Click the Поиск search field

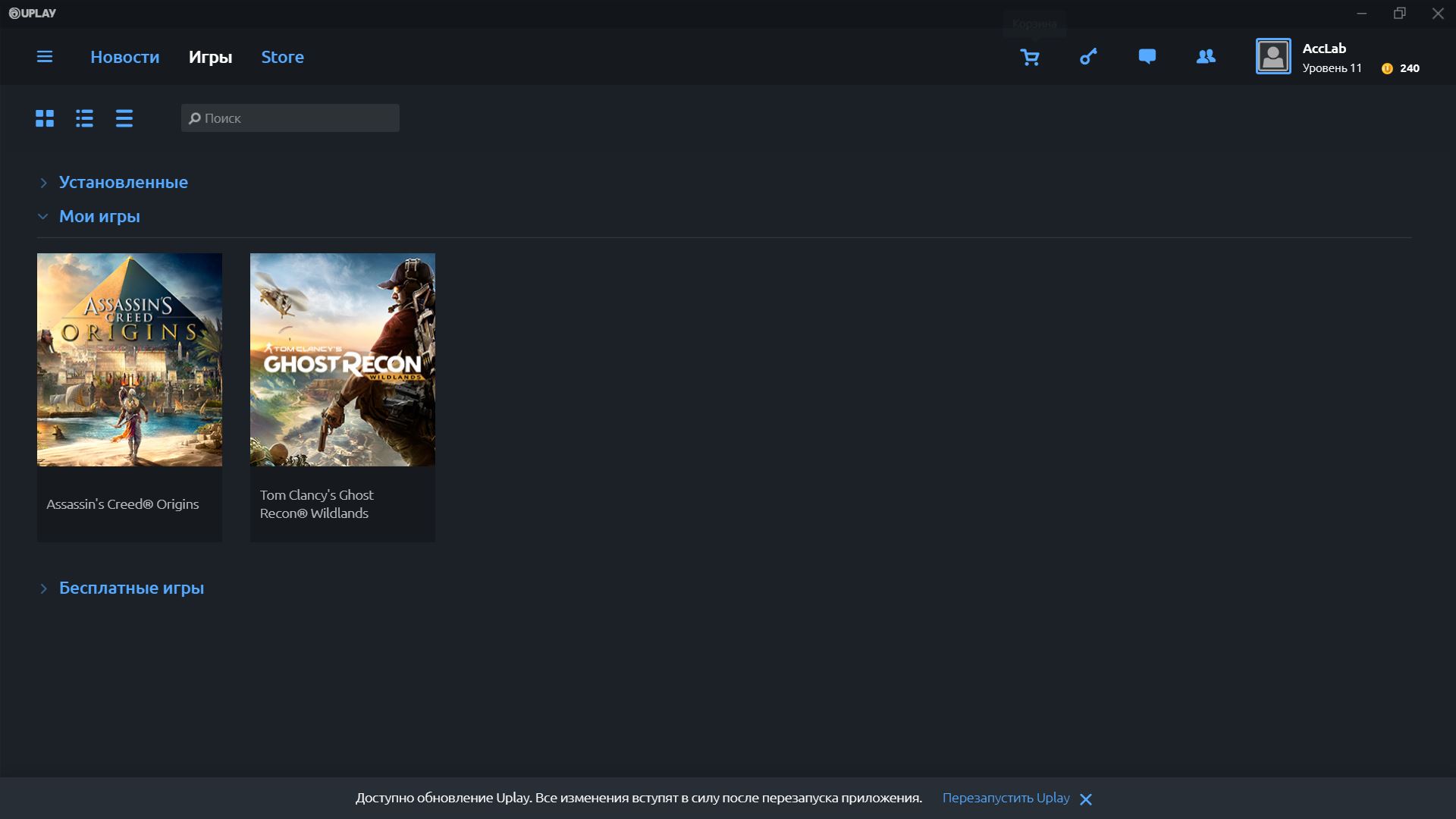pos(290,118)
